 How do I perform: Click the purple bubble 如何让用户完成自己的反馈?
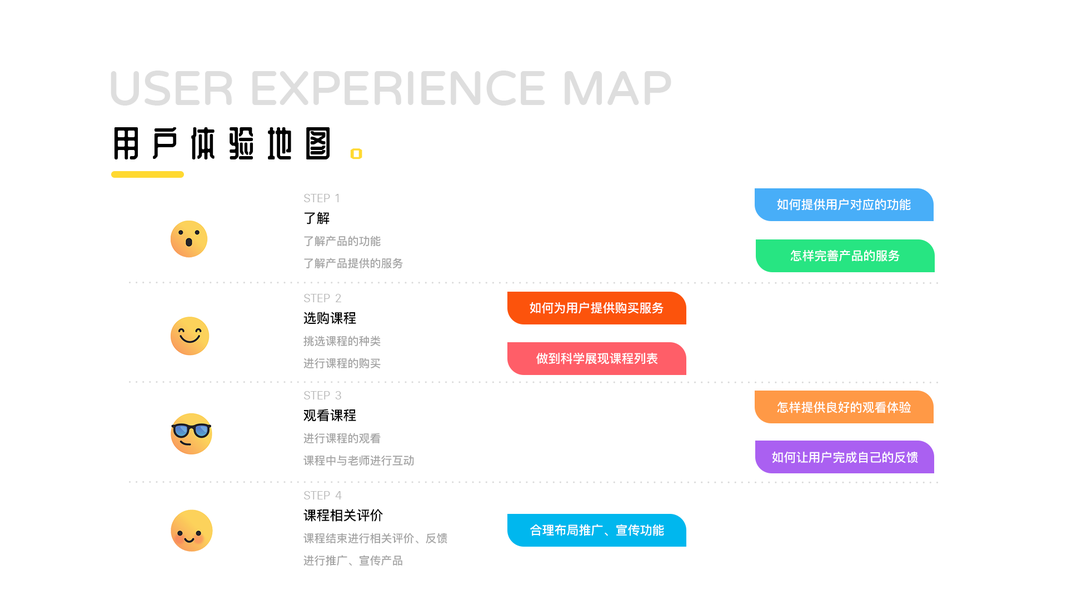[844, 457]
